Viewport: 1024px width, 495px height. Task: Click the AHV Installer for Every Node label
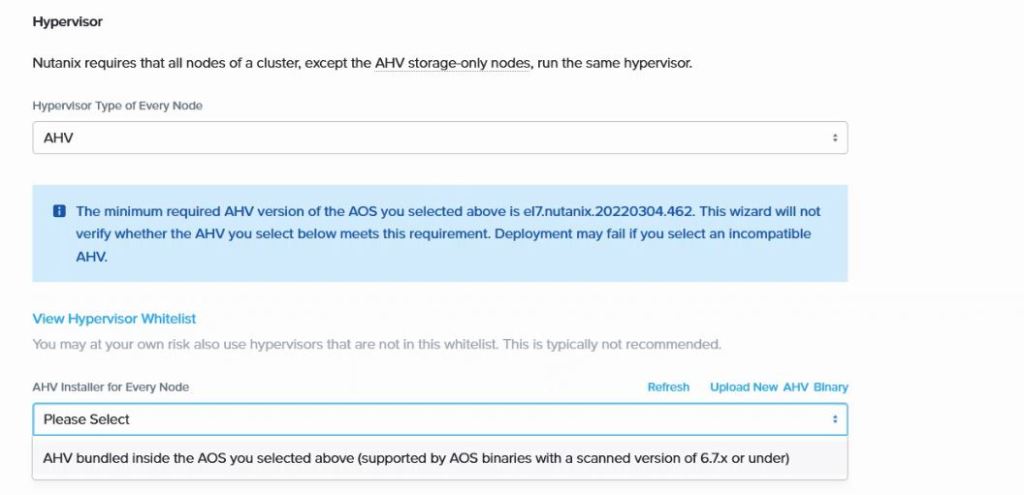coord(111,387)
